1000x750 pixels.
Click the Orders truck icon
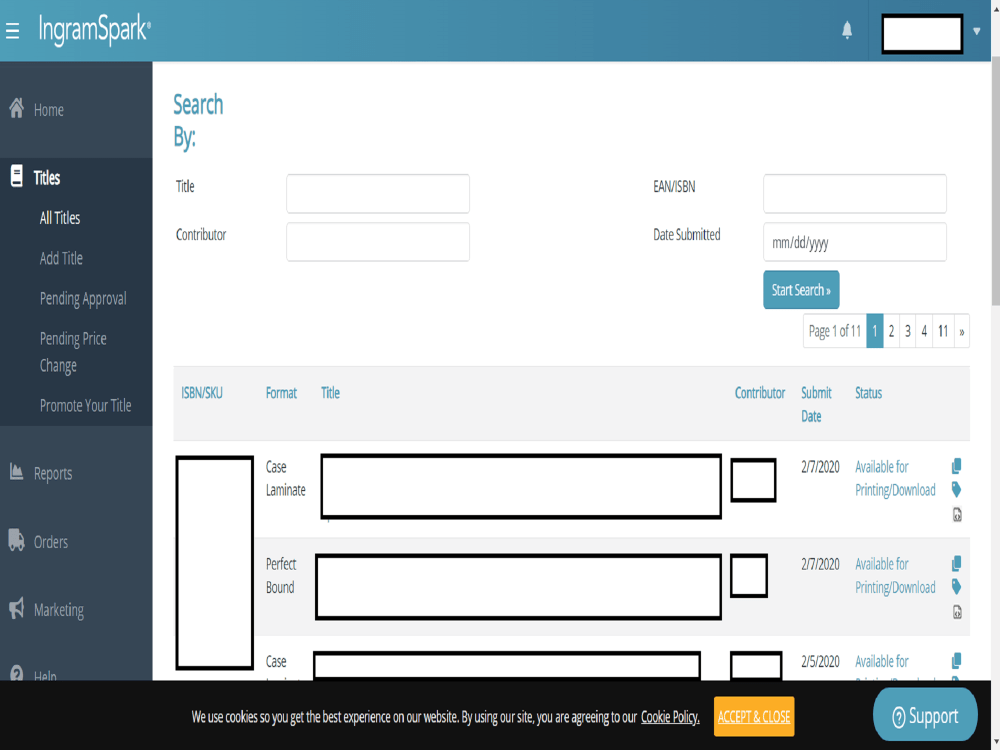coord(17,540)
